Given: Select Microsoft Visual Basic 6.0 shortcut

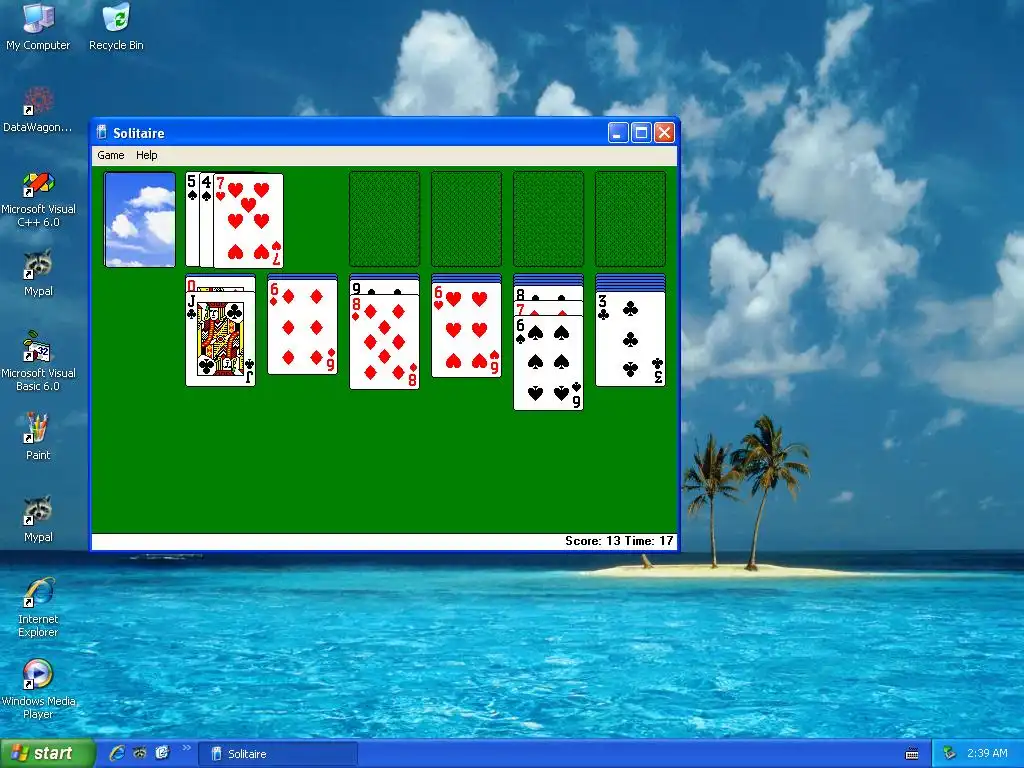Looking at the screenshot, I should (38, 362).
